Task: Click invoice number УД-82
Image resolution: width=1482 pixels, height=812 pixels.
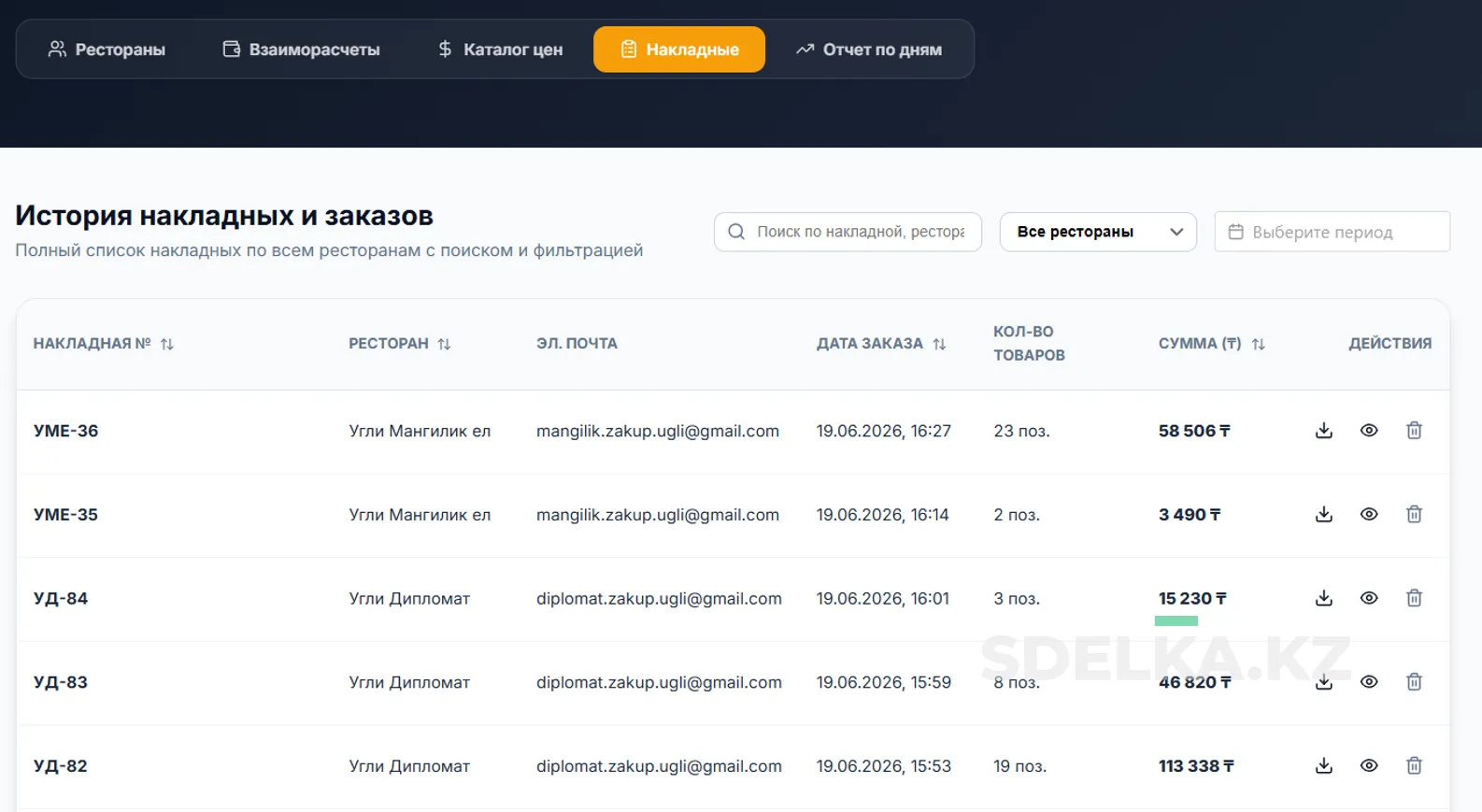Action: [x=61, y=766]
